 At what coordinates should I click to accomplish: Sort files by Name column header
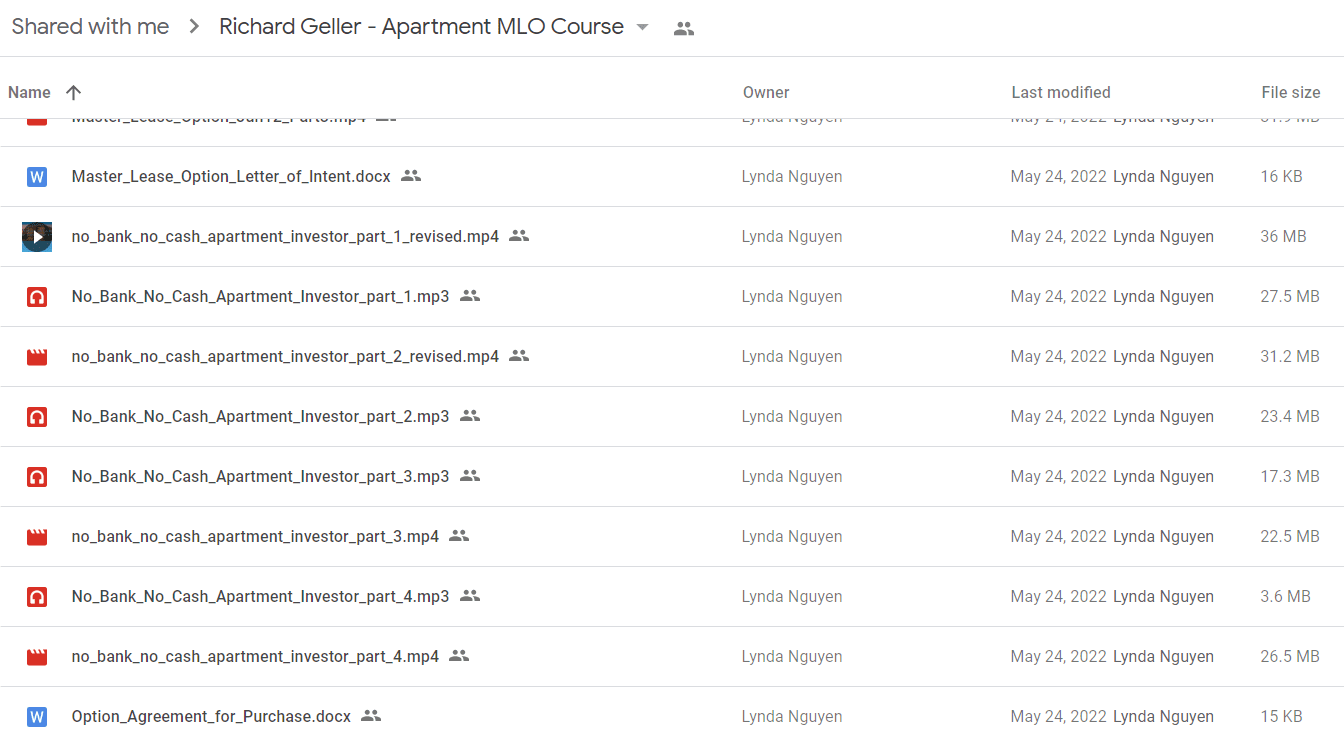point(29,92)
